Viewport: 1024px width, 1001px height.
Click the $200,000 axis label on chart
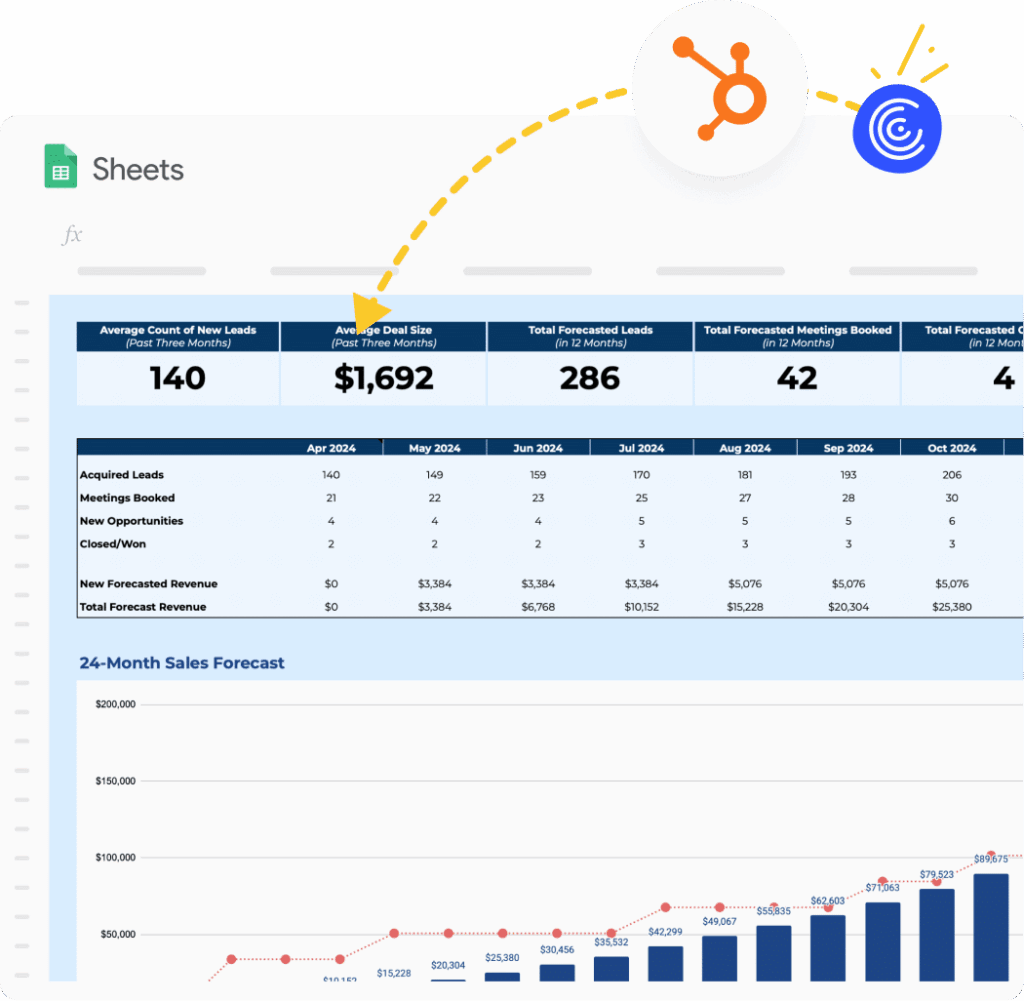click(x=116, y=705)
